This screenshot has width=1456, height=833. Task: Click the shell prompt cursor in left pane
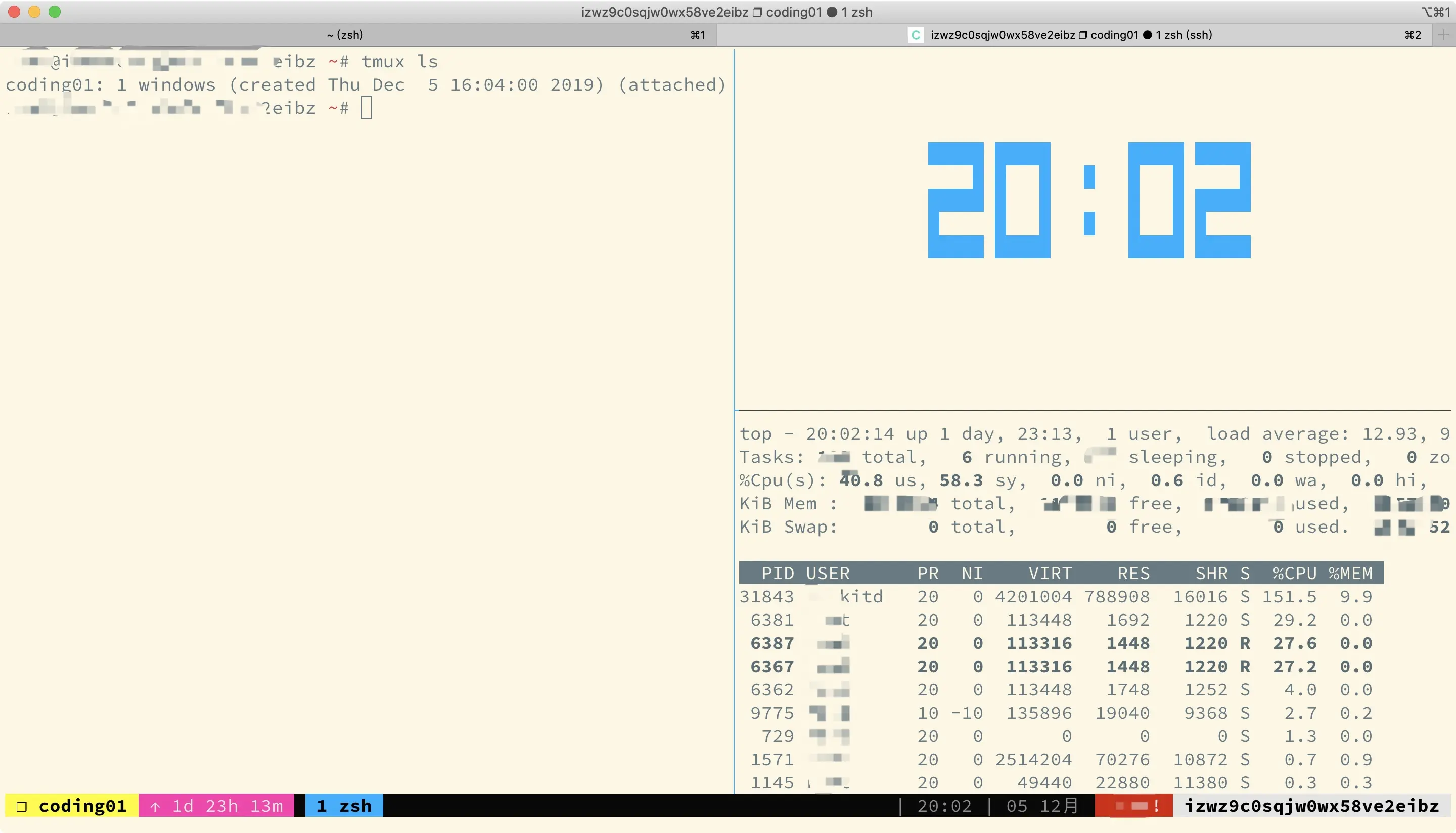(367, 108)
